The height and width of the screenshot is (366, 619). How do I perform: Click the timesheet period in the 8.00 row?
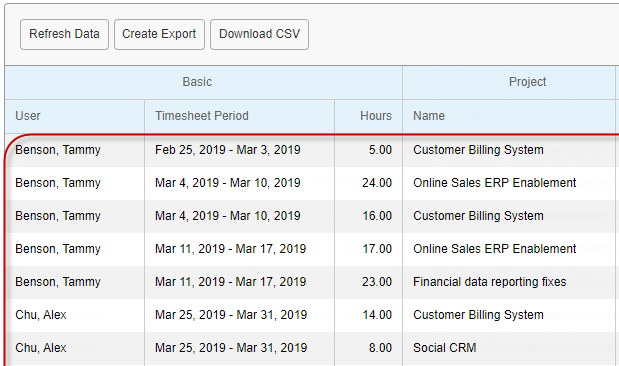tap(231, 348)
